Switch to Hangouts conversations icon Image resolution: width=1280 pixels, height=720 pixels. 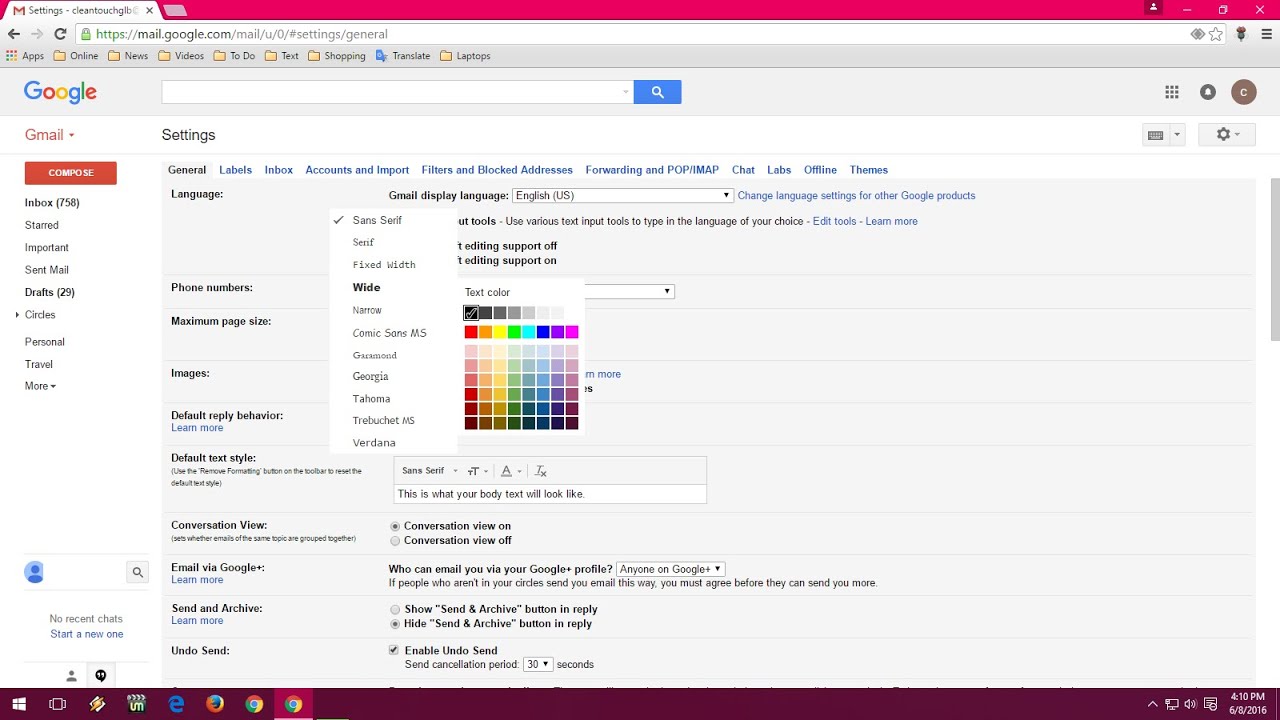coord(101,675)
